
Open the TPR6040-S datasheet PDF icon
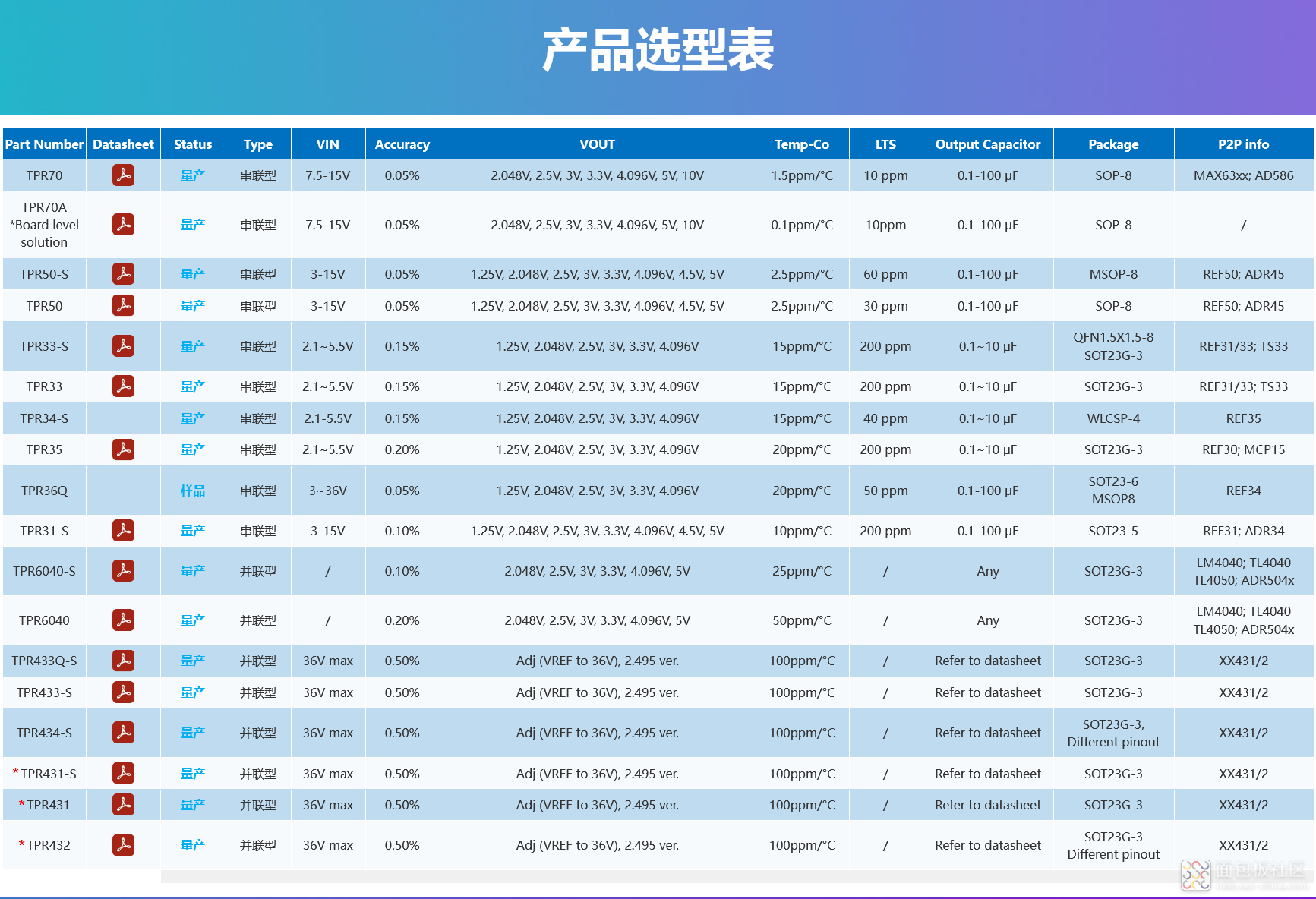click(124, 571)
